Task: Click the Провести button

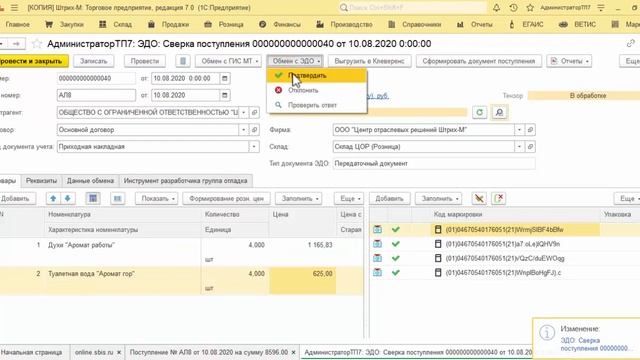Action: [145, 61]
